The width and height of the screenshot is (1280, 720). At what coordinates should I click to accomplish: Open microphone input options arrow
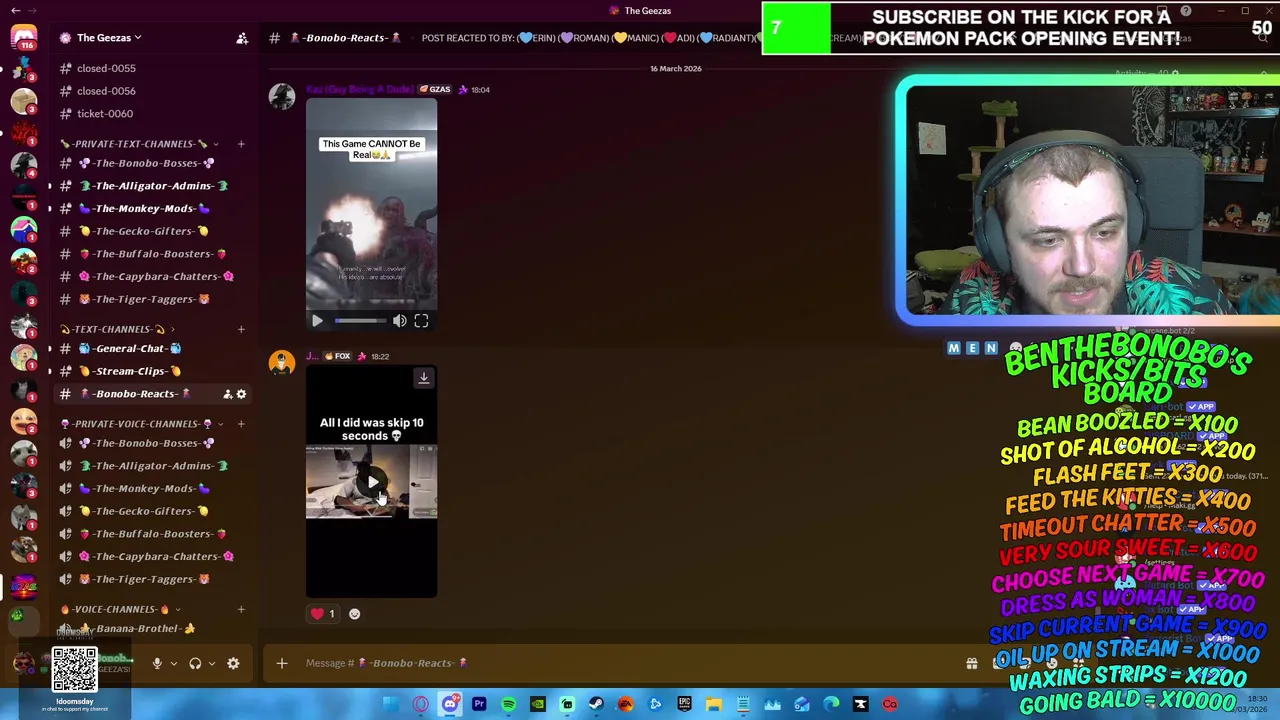174,663
